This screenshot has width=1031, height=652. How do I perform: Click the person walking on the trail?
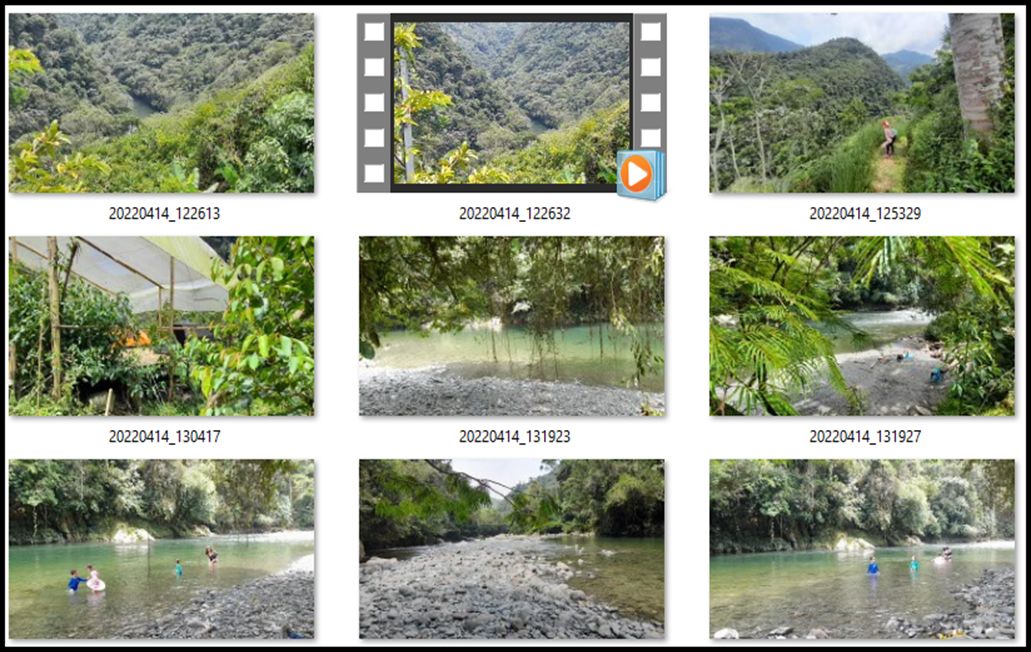[x=888, y=138]
